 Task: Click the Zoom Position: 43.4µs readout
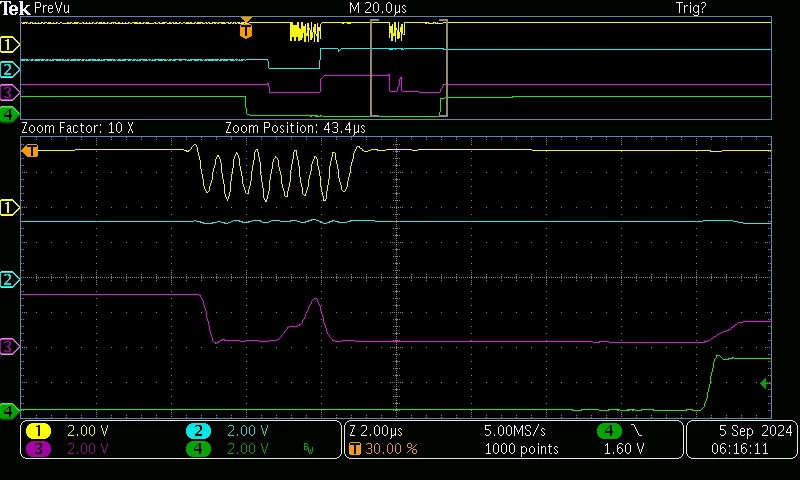295,128
